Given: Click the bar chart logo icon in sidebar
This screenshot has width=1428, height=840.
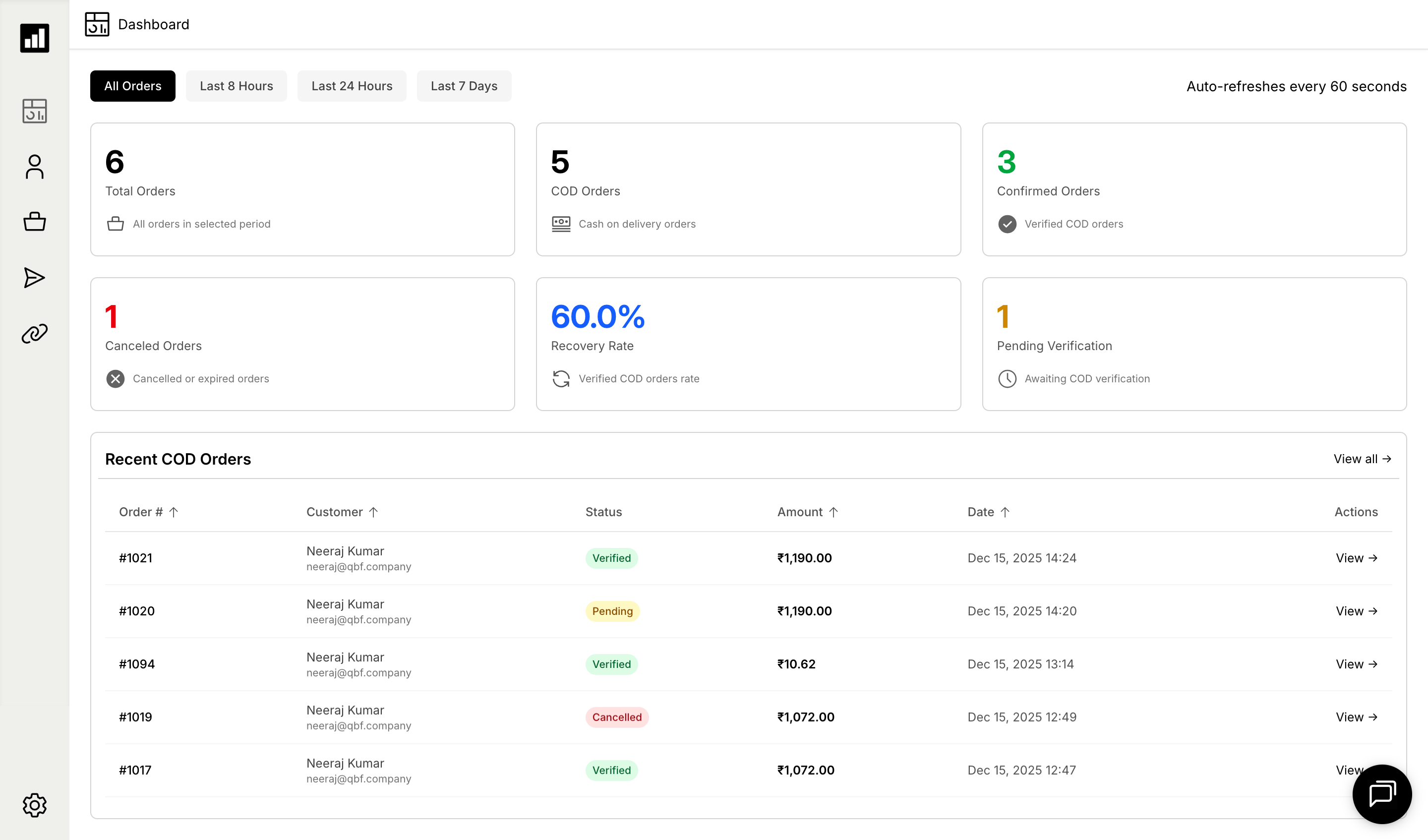Looking at the screenshot, I should [35, 38].
